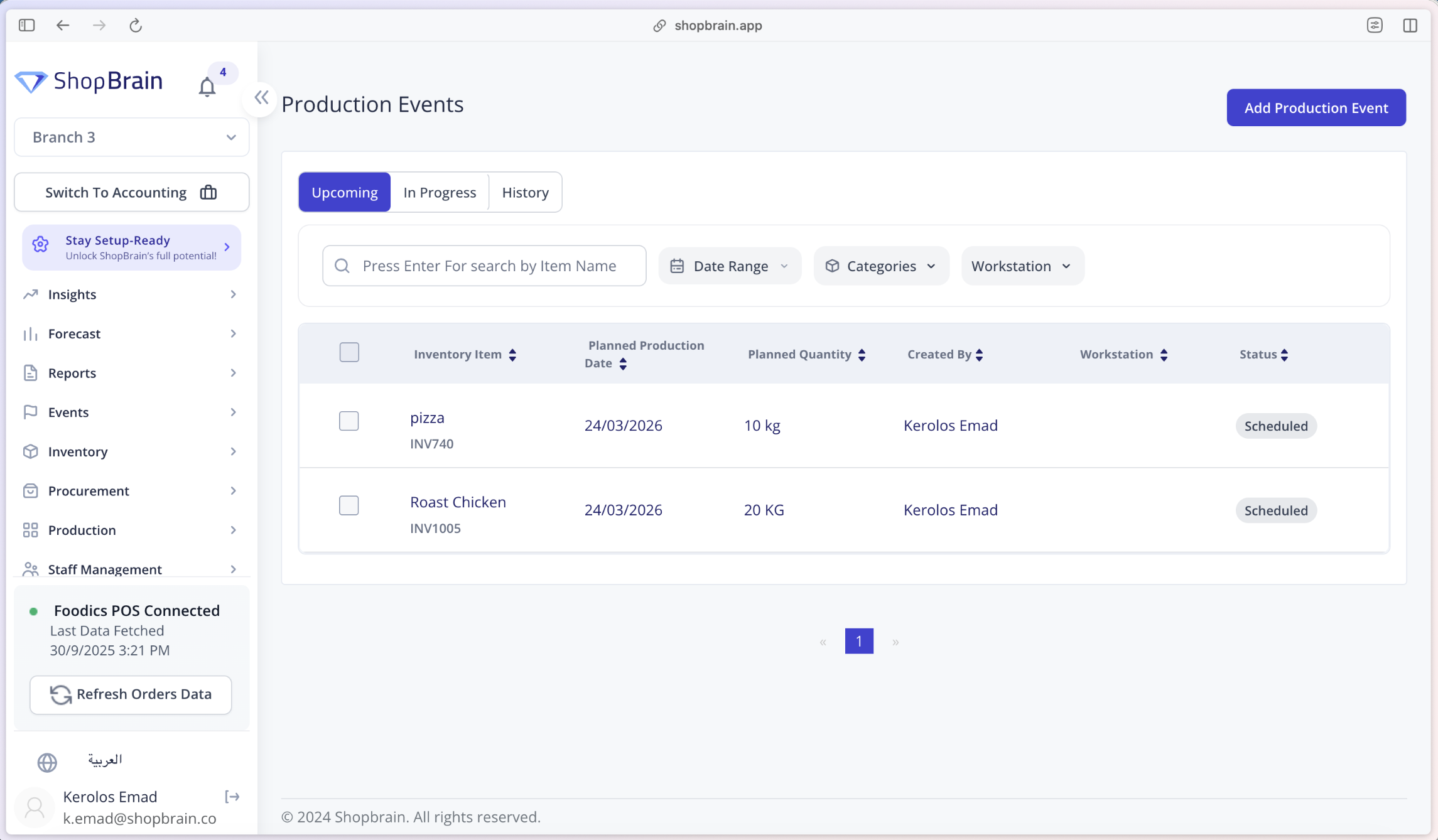Open notifications bell with 4 alerts
This screenshot has width=1438, height=840.
(207, 87)
